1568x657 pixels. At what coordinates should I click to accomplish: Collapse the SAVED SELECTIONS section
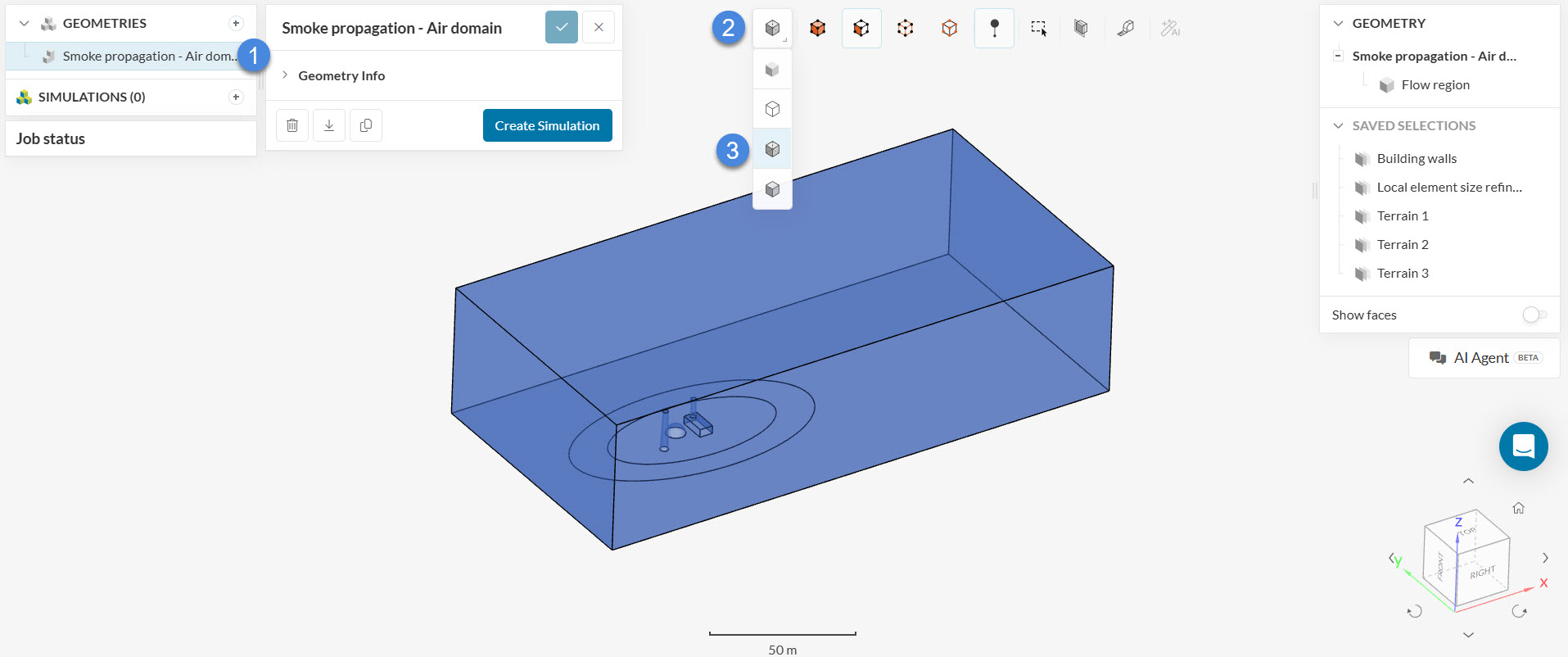[1338, 125]
